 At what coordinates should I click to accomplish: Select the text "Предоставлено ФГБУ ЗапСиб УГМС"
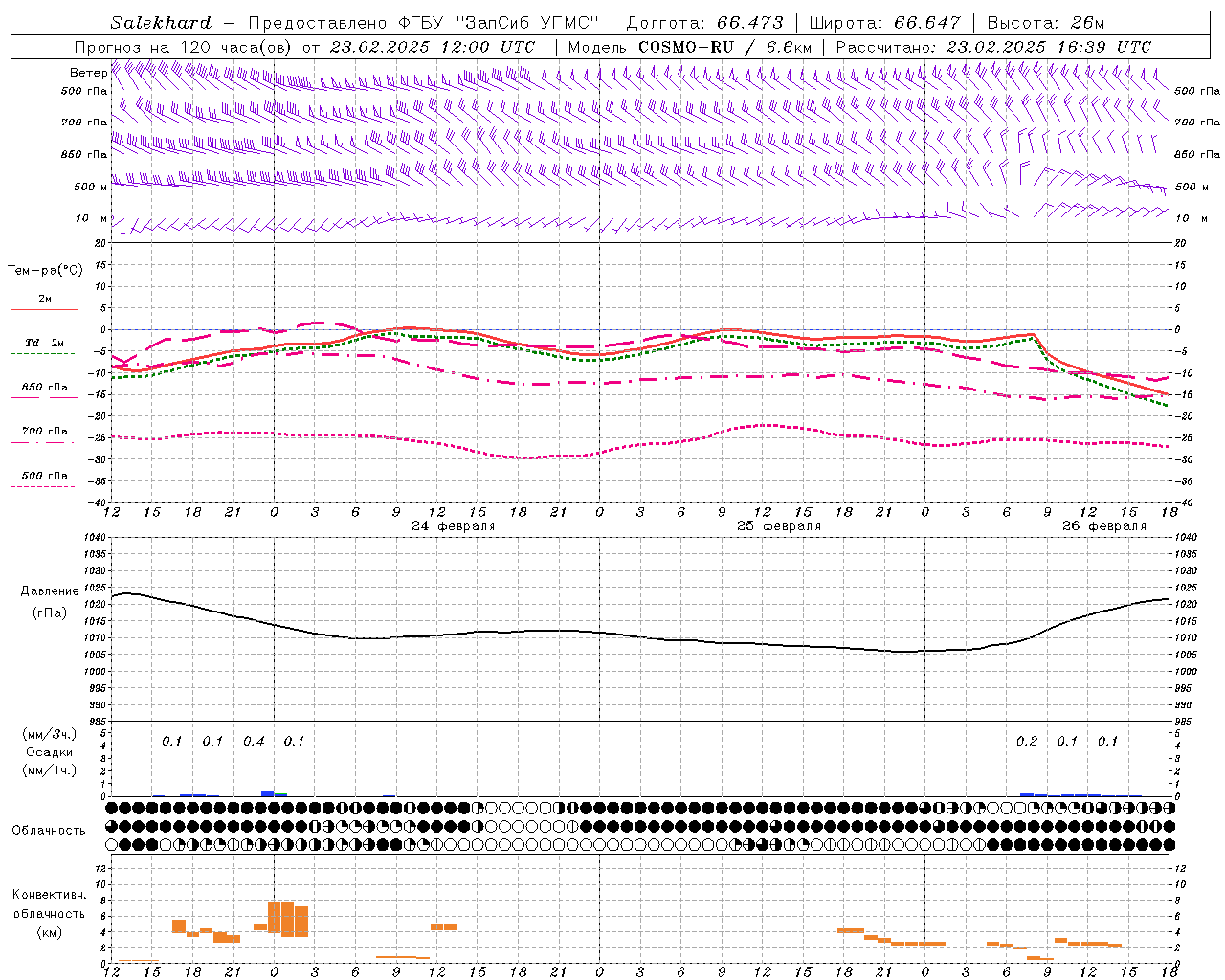pos(423,23)
